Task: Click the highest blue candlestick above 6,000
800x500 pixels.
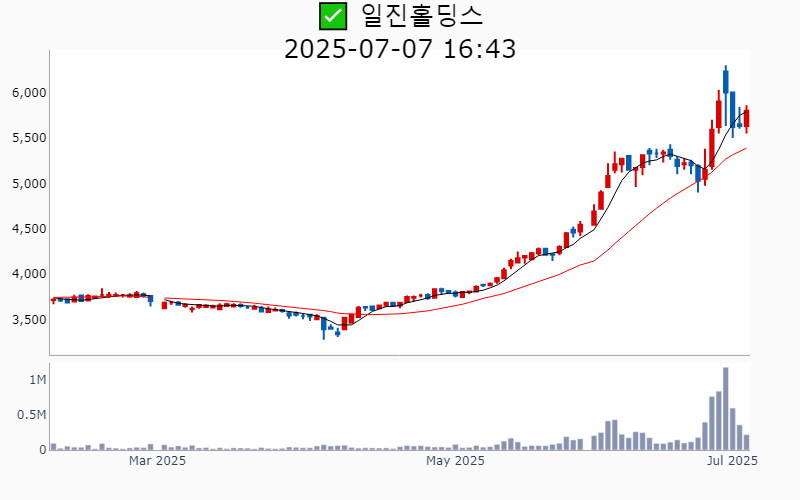Action: pyautogui.click(x=726, y=95)
